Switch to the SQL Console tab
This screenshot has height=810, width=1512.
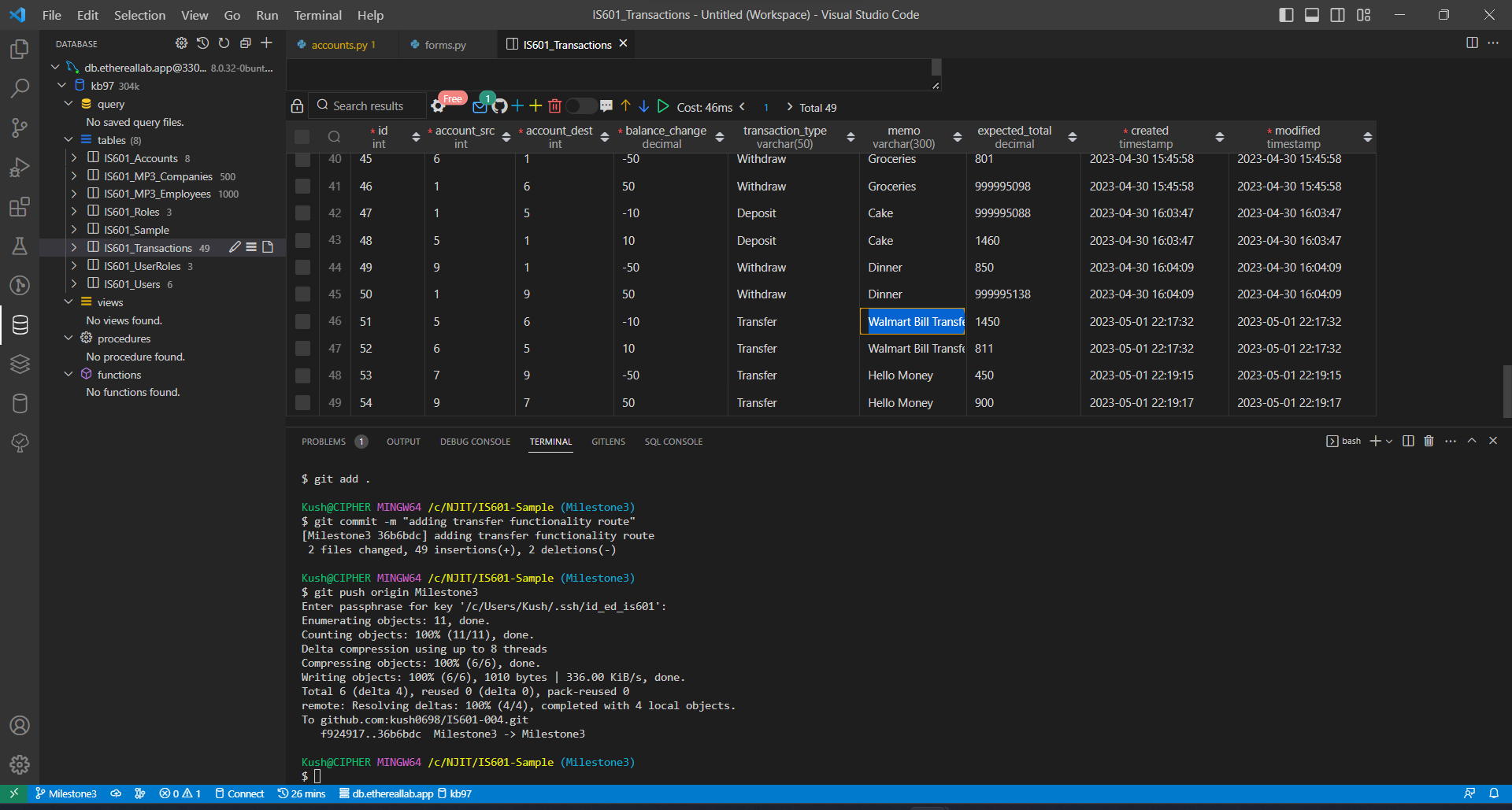click(x=673, y=442)
